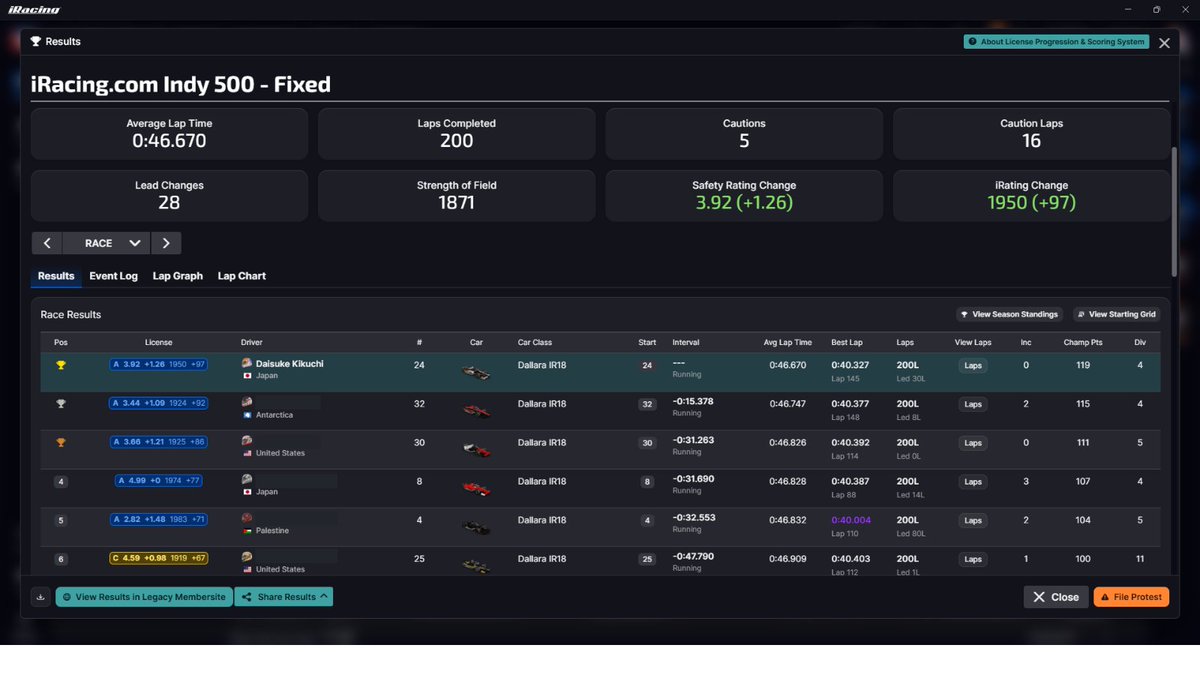Viewport: 1200px width, 675px height.
Task: Open Laps for car #4 row
Action: 973,520
